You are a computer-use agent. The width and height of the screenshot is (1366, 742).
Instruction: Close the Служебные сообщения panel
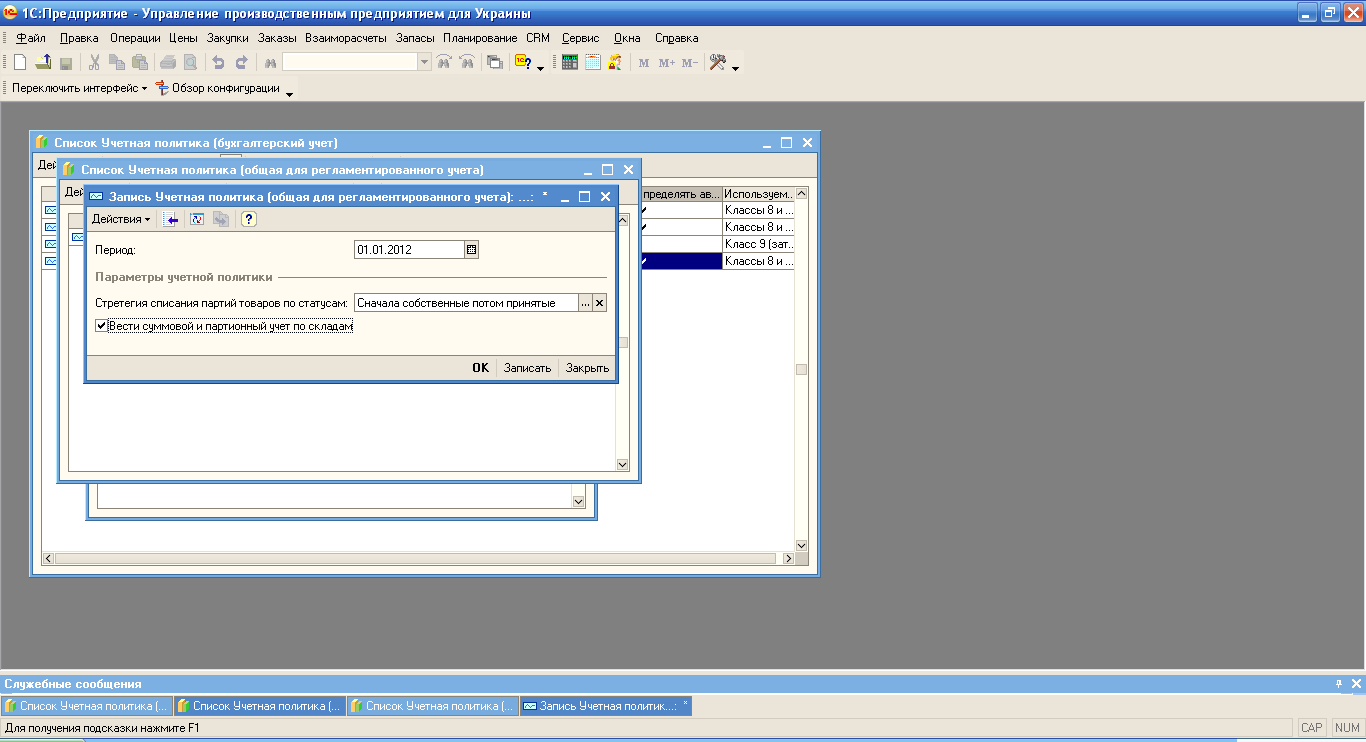click(1356, 684)
